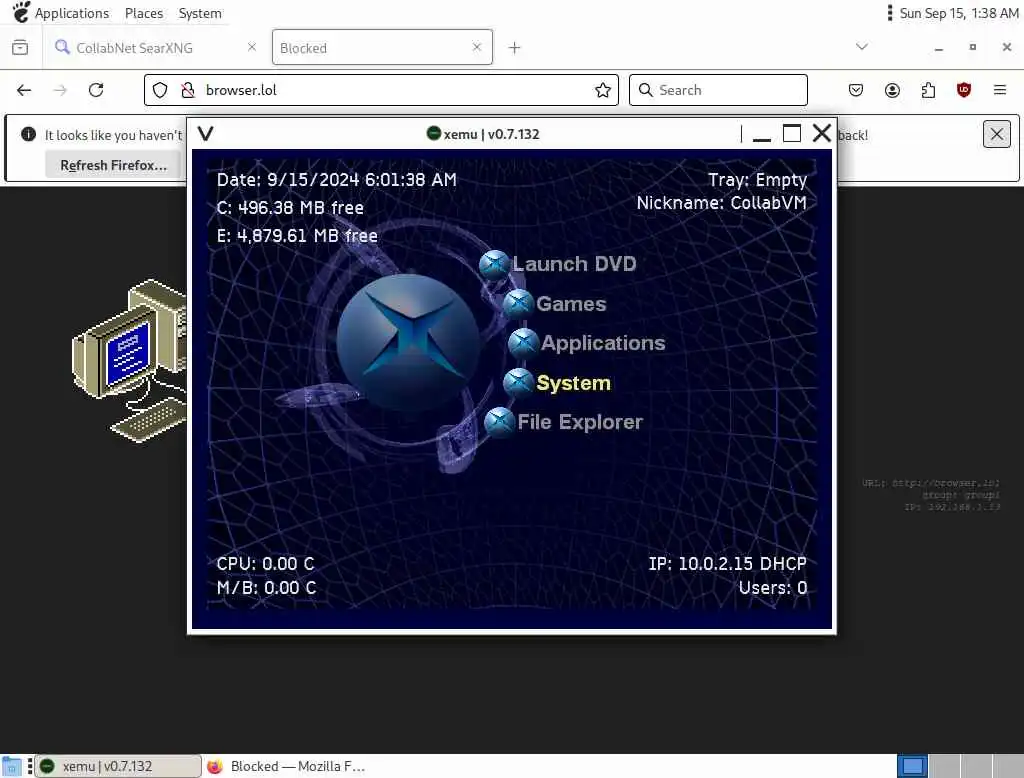Click the clock showing Sun Sep 15

(959, 13)
